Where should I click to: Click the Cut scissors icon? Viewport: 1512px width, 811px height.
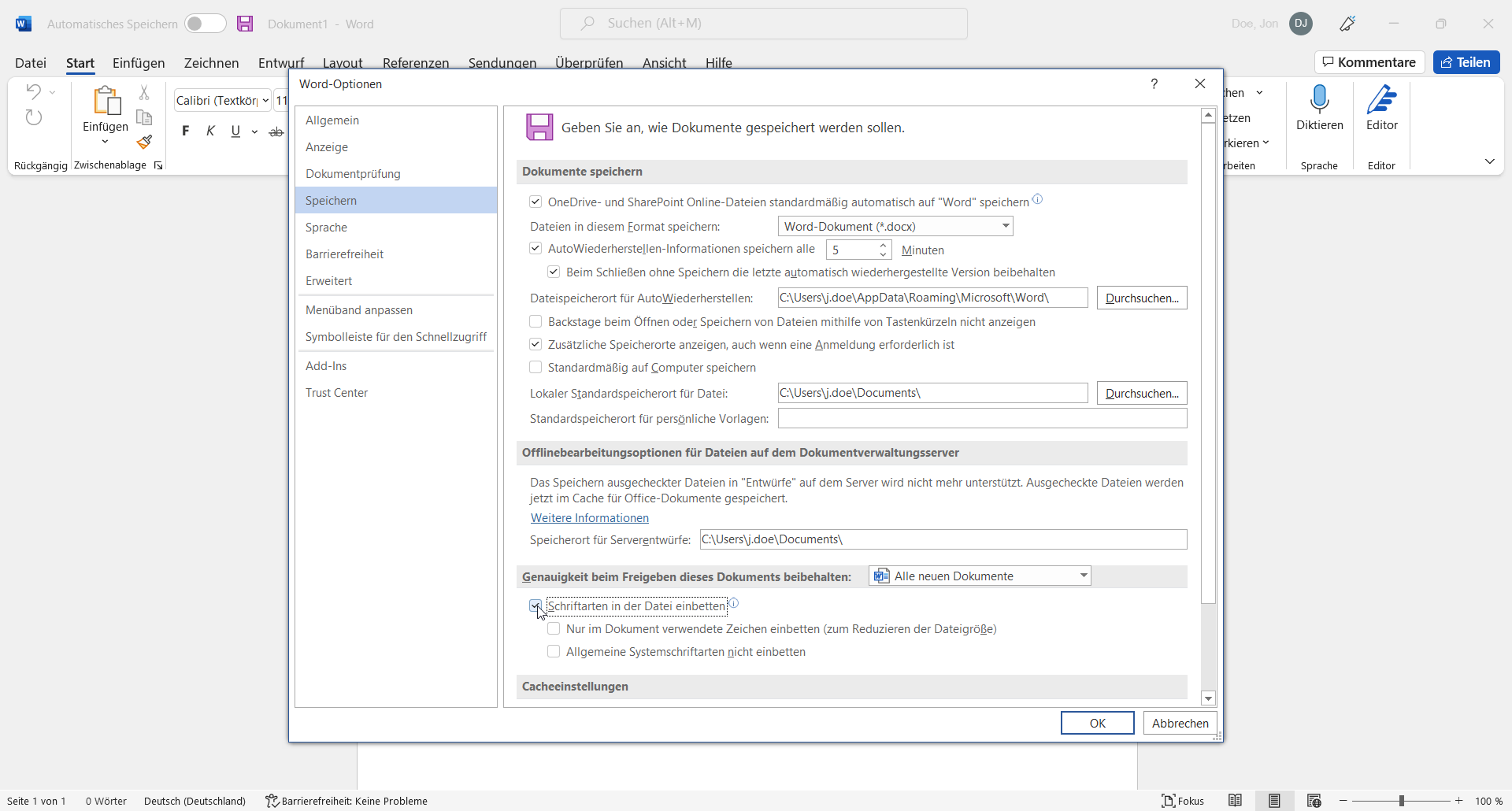click(x=144, y=92)
